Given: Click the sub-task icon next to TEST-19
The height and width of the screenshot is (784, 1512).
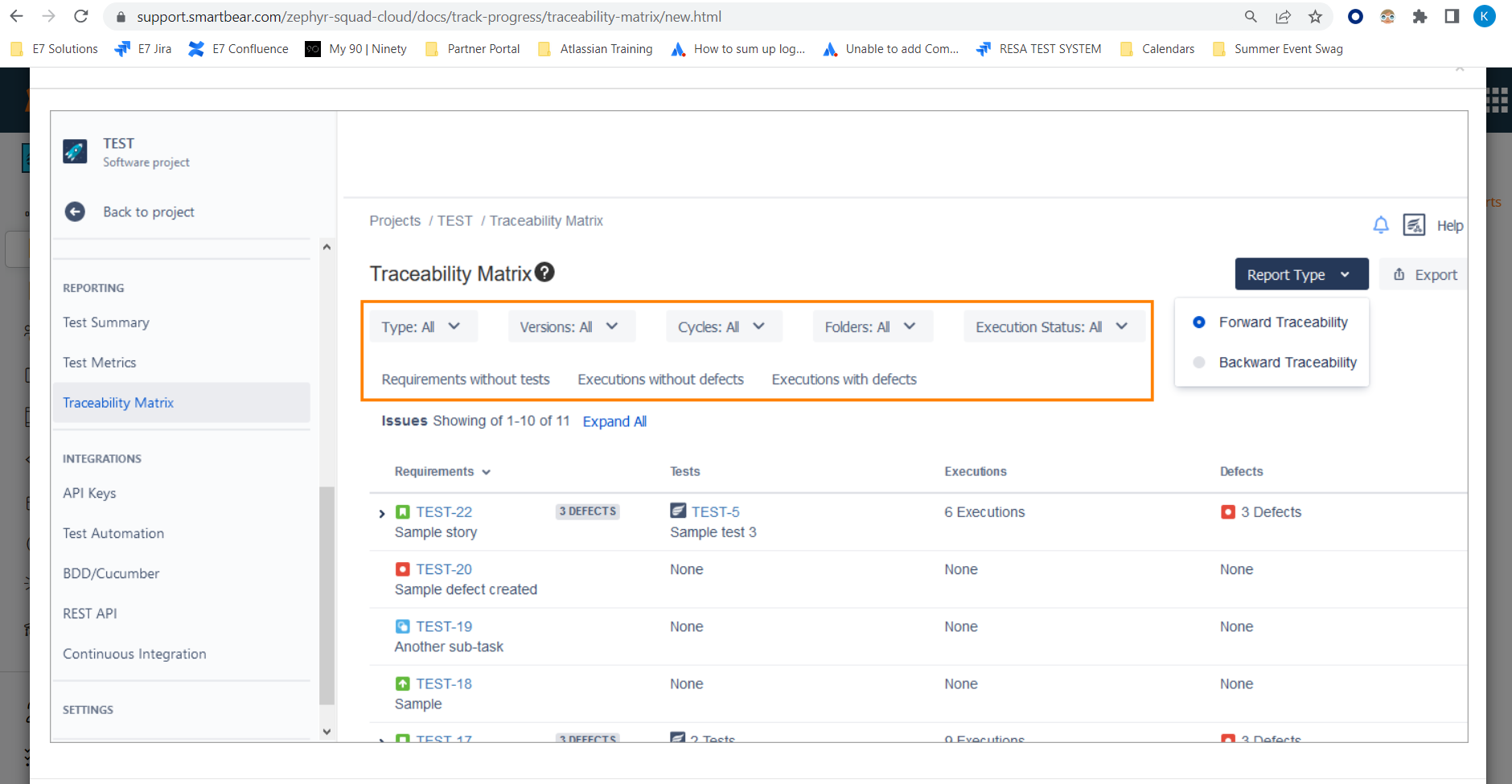Looking at the screenshot, I should 403,626.
